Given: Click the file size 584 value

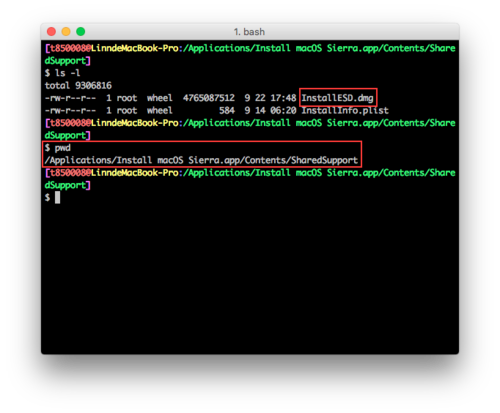Looking at the screenshot, I should (x=227, y=110).
